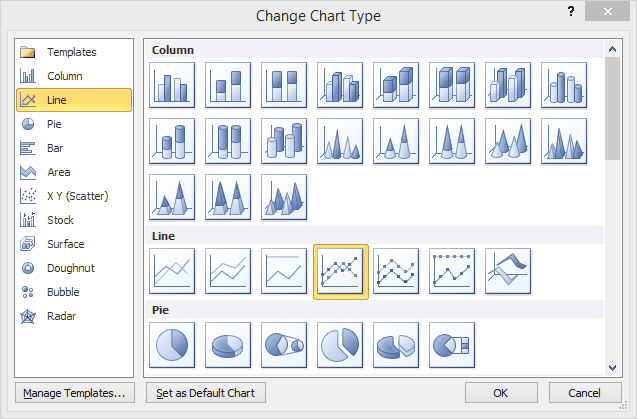Screen dimensions: 637x419
Task: Pick the 3-D Line chart icon
Action: (x=509, y=271)
